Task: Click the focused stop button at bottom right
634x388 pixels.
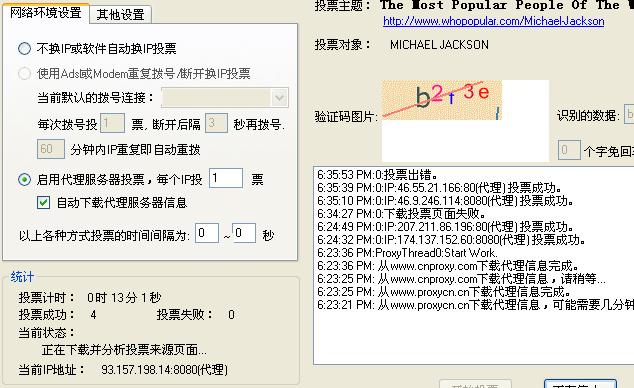Action: (x=580, y=384)
